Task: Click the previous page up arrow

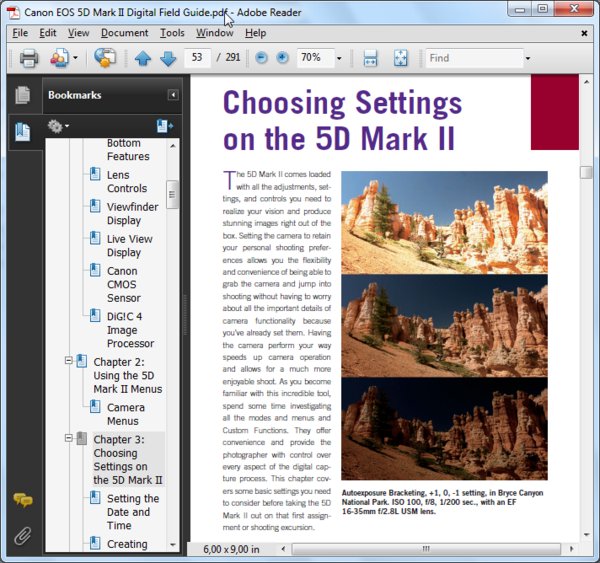Action: point(143,58)
